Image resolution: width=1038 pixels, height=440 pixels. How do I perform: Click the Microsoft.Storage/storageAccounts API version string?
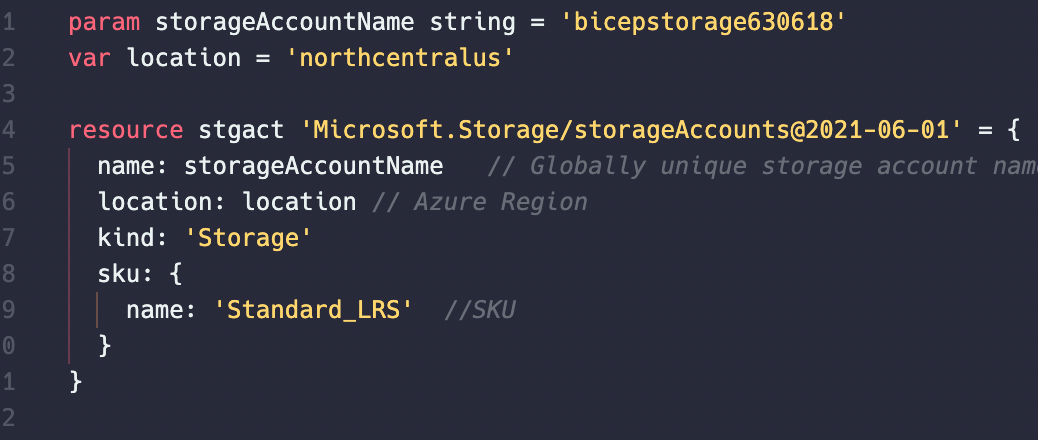(x=631, y=130)
